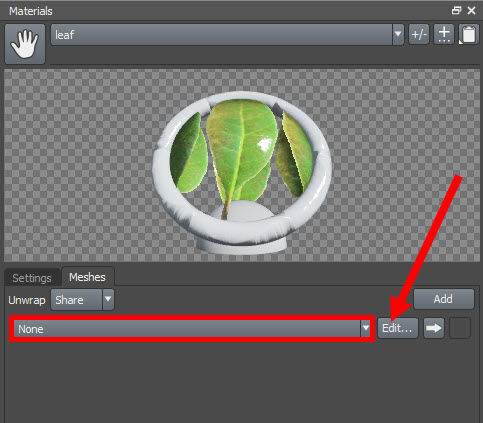Open the Unwrap Share dropdown
This screenshot has height=423, width=483.
pyautogui.click(x=82, y=300)
